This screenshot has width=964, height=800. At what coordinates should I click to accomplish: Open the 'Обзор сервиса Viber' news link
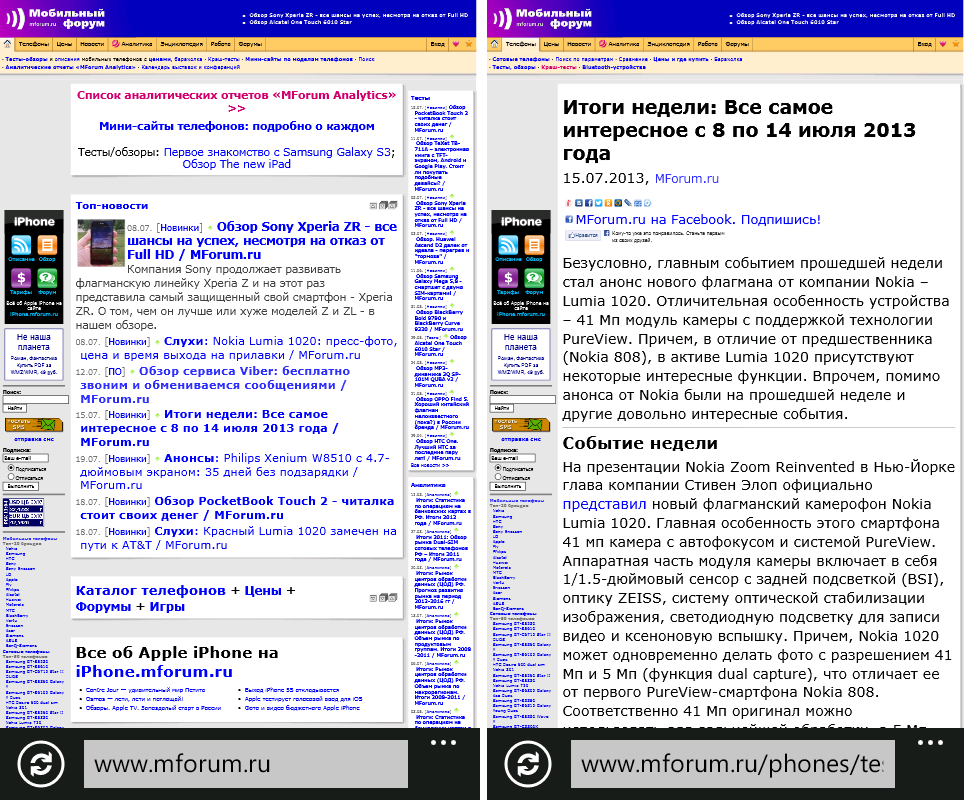(x=215, y=385)
